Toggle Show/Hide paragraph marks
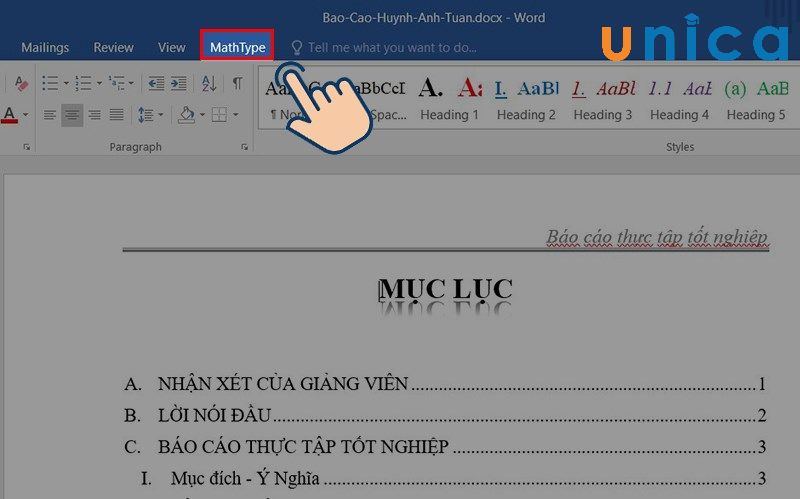This screenshot has height=499, width=800. coord(237,83)
